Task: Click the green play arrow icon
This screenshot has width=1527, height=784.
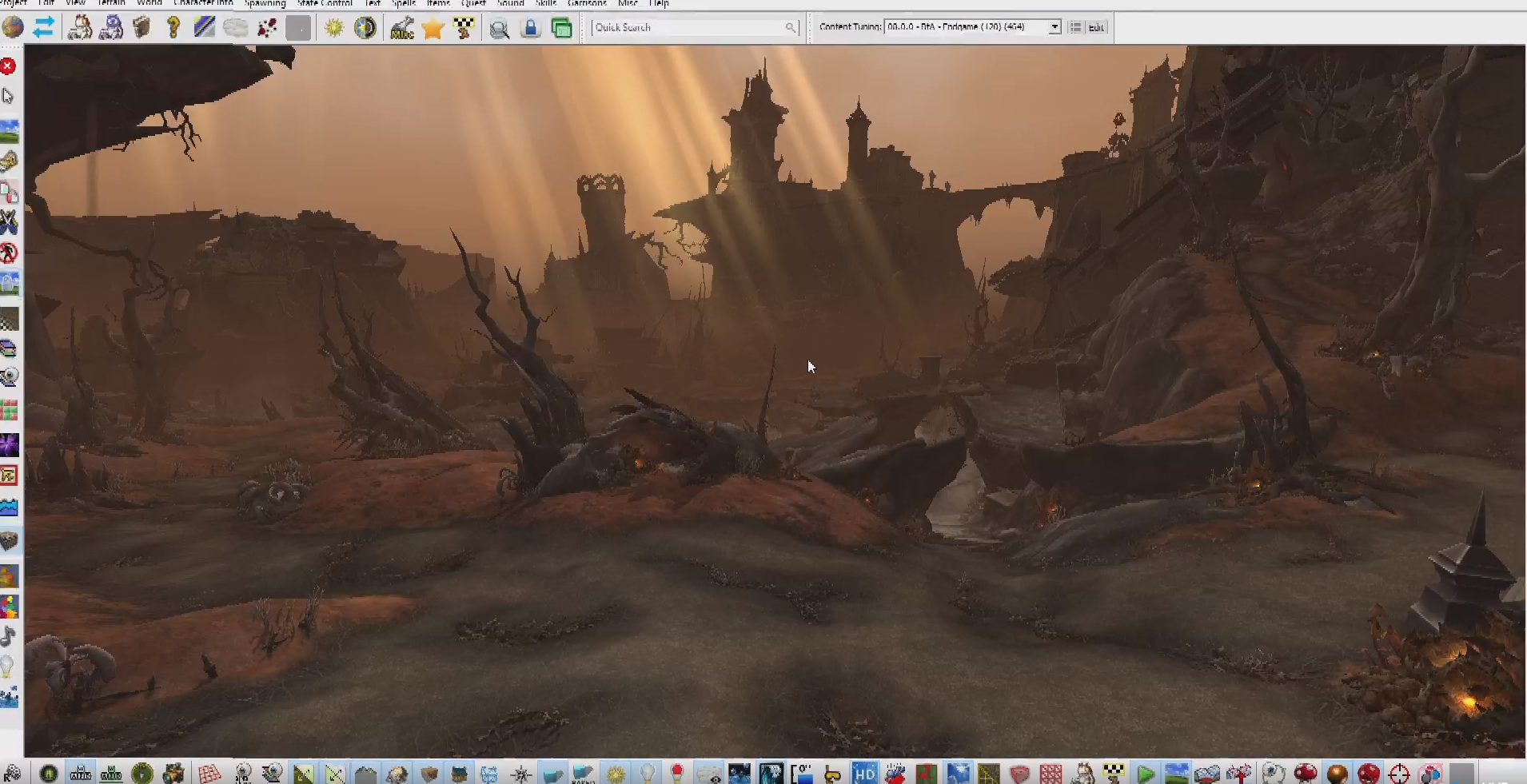Action: point(1146,774)
